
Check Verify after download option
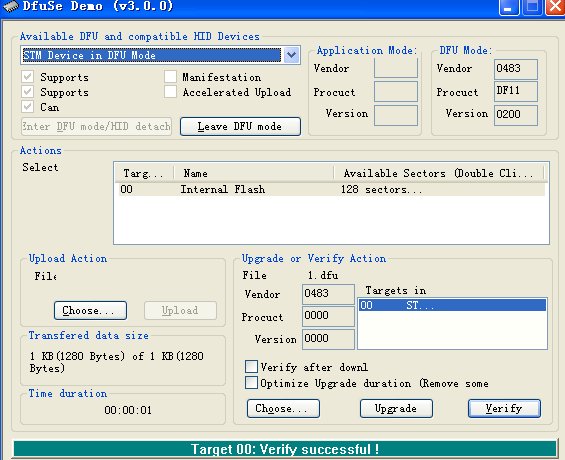click(251, 367)
